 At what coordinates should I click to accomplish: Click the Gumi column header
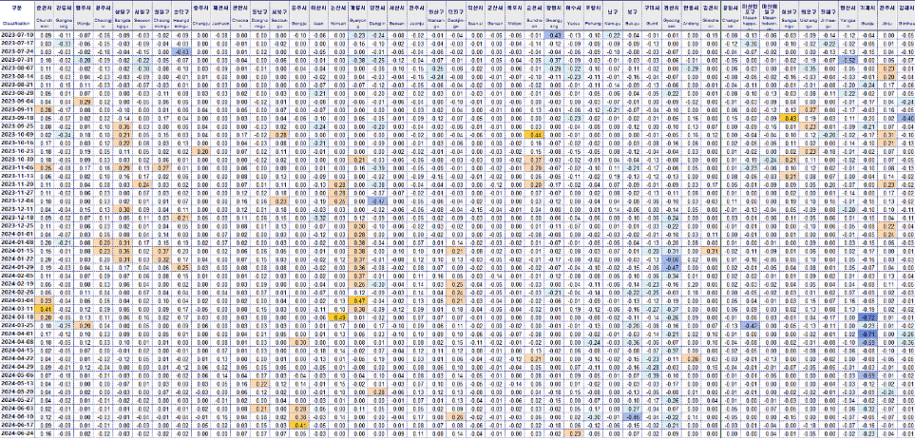point(652,26)
